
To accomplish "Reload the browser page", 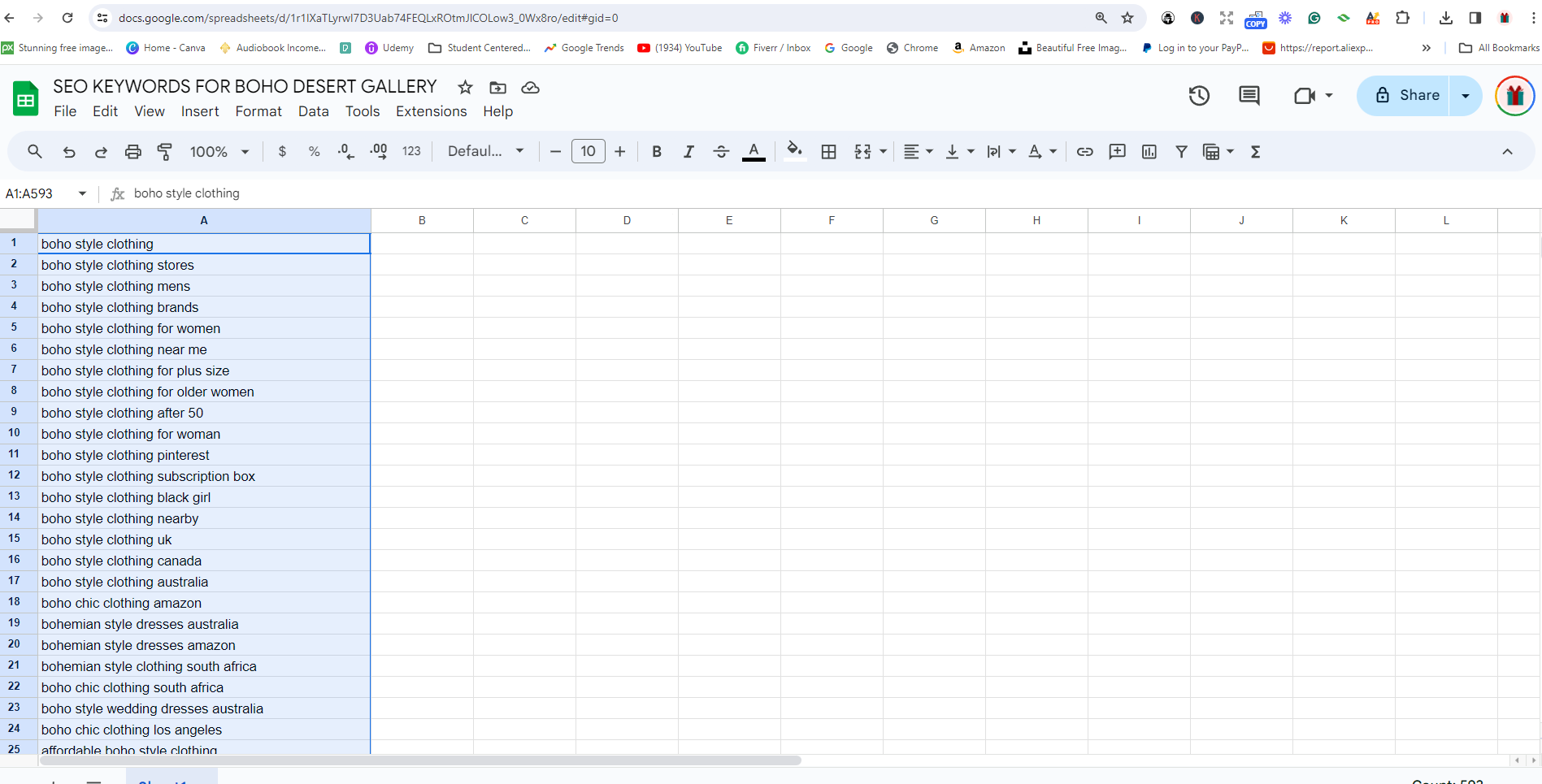I will [67, 18].
